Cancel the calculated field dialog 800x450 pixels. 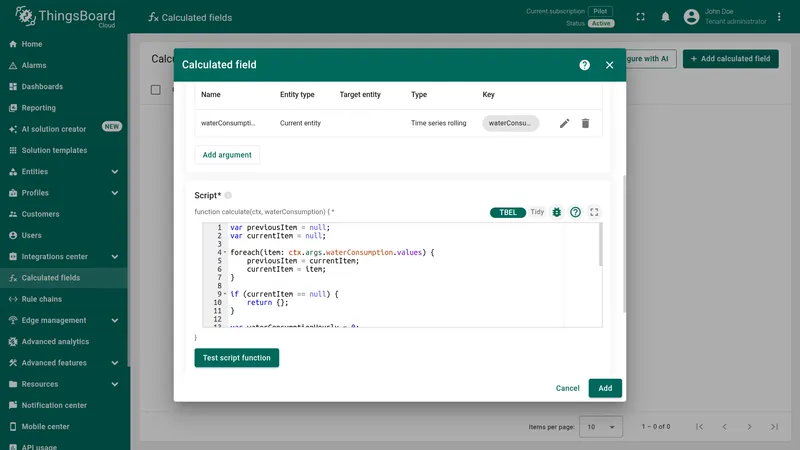click(x=567, y=388)
